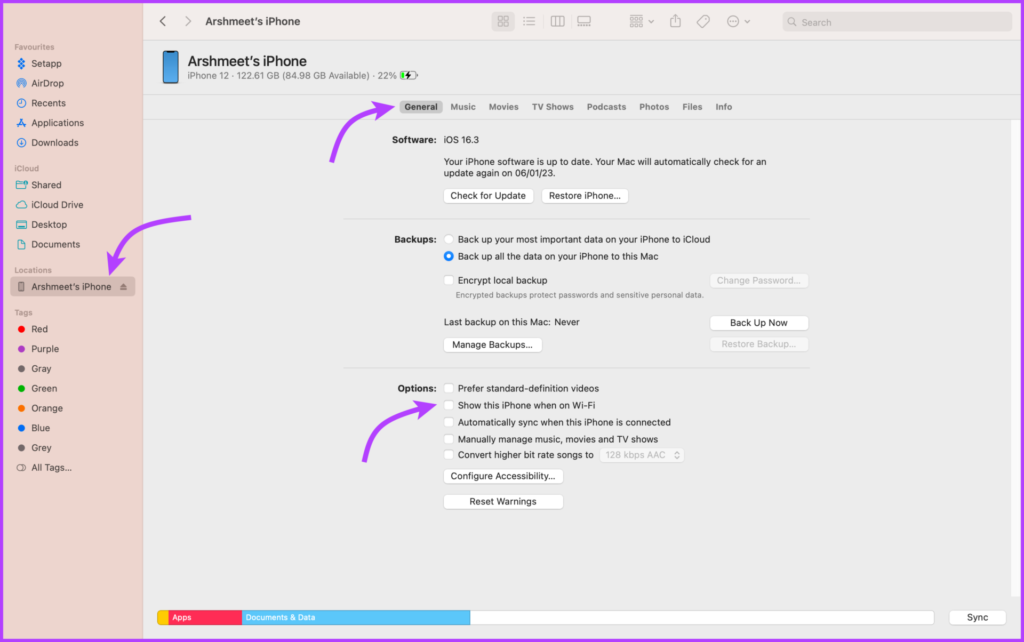Image resolution: width=1024 pixels, height=642 pixels.
Task: Expand the group-by toolbar dropdown
Action: (641, 22)
